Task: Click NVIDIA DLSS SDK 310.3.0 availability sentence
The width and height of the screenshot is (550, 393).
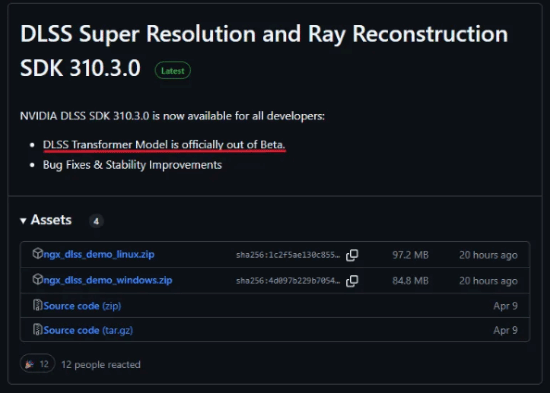Action: coord(172,116)
